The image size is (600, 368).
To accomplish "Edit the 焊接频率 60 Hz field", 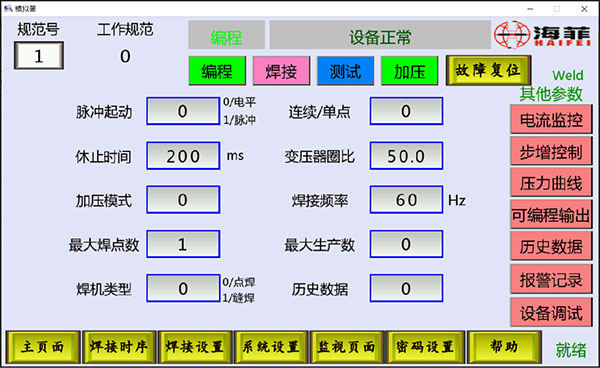I will pyautogui.click(x=406, y=200).
